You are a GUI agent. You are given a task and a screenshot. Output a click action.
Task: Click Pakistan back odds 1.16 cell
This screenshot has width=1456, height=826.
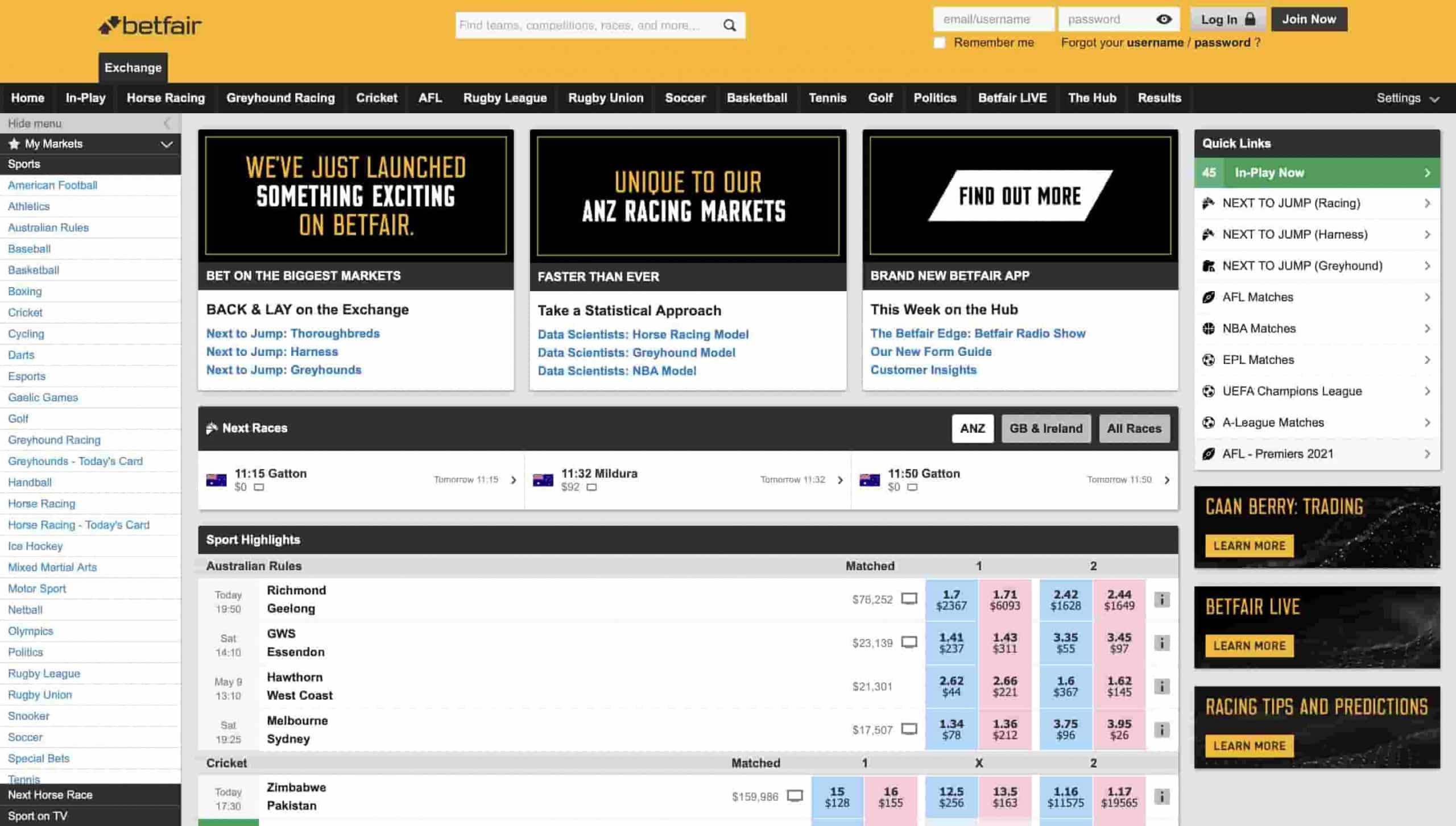click(x=1066, y=797)
